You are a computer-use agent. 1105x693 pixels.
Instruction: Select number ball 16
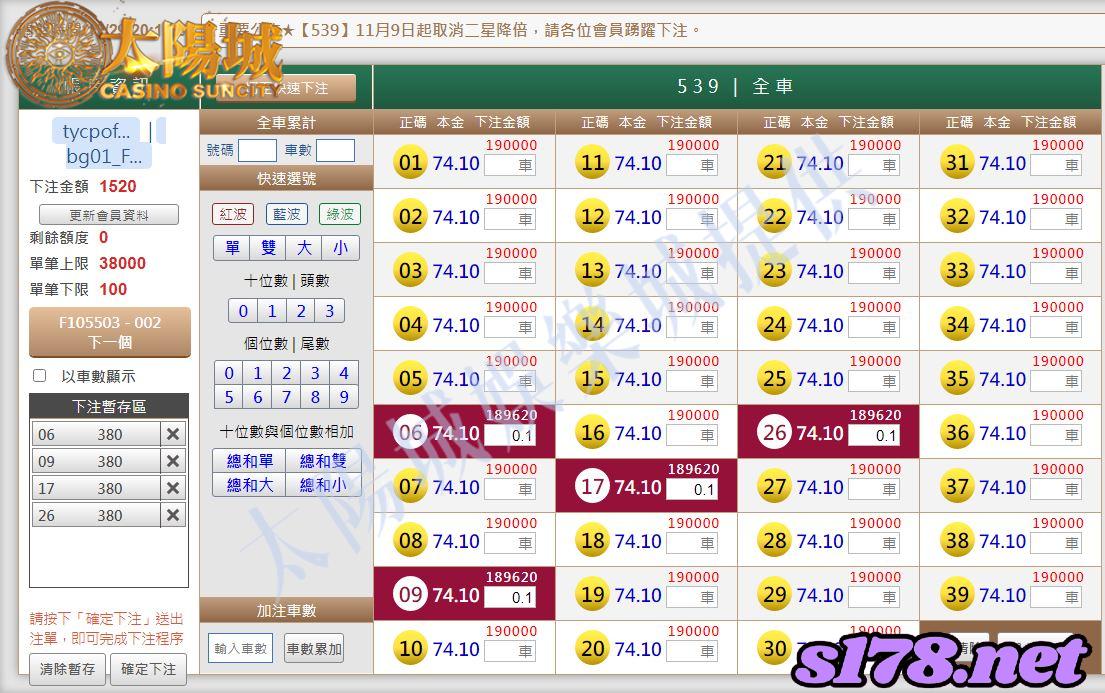pos(593,433)
